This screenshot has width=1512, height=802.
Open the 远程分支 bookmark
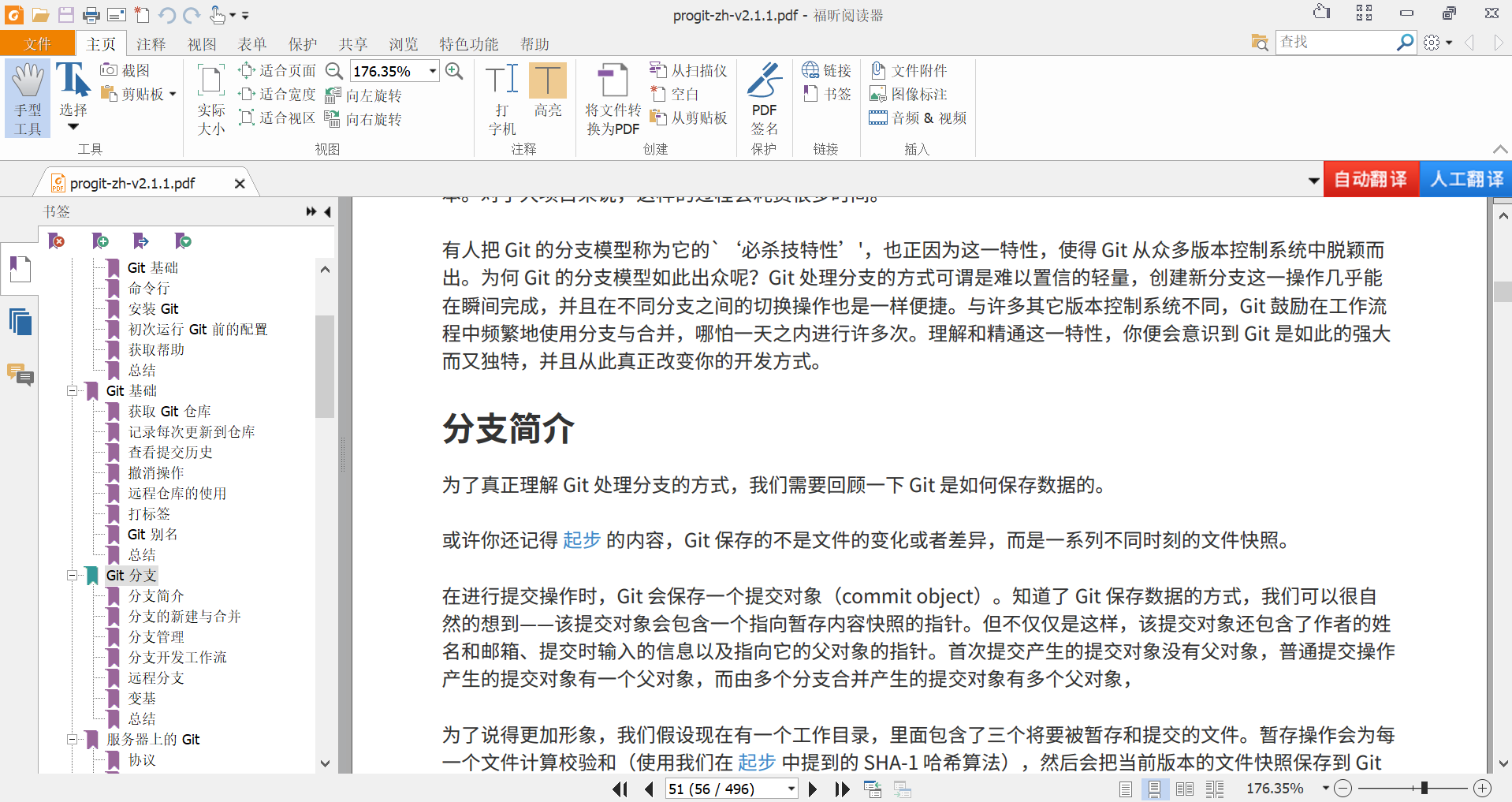(x=156, y=677)
